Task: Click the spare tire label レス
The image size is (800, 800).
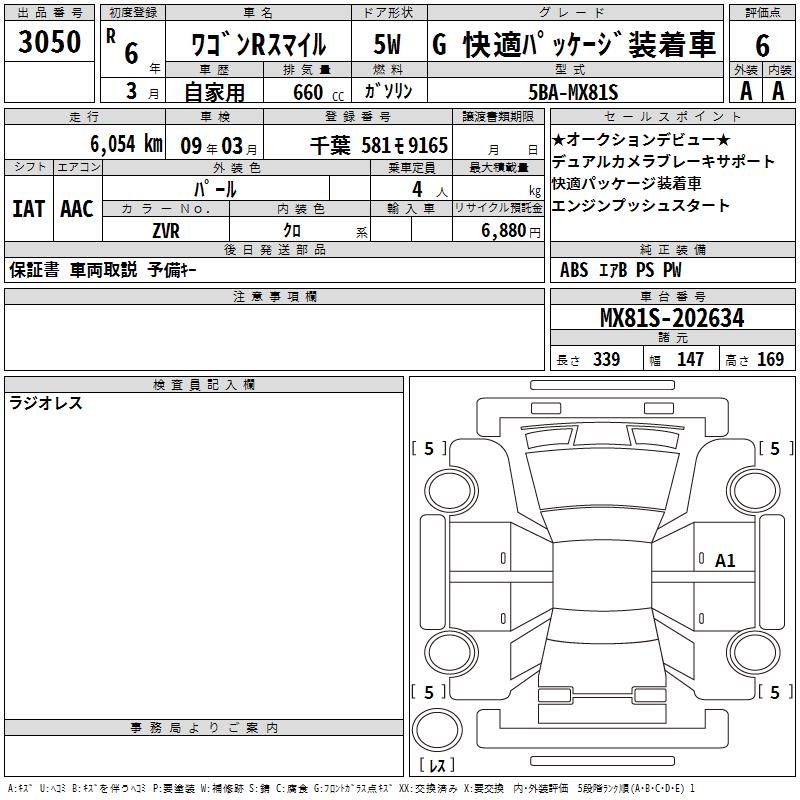Action: click(x=437, y=765)
